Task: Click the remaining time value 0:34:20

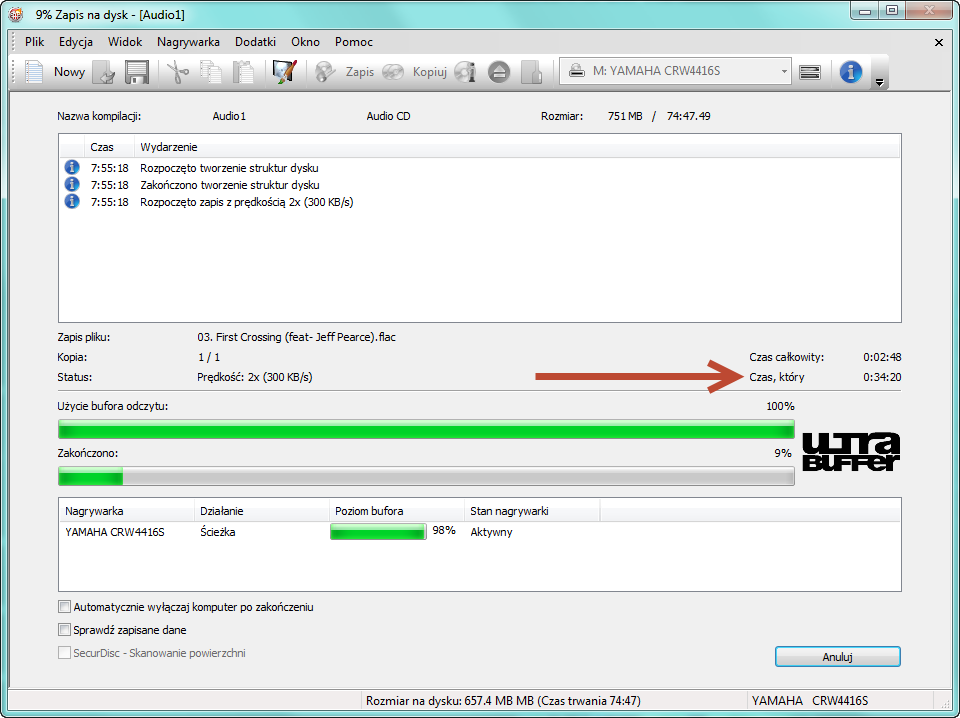Action: click(x=882, y=377)
